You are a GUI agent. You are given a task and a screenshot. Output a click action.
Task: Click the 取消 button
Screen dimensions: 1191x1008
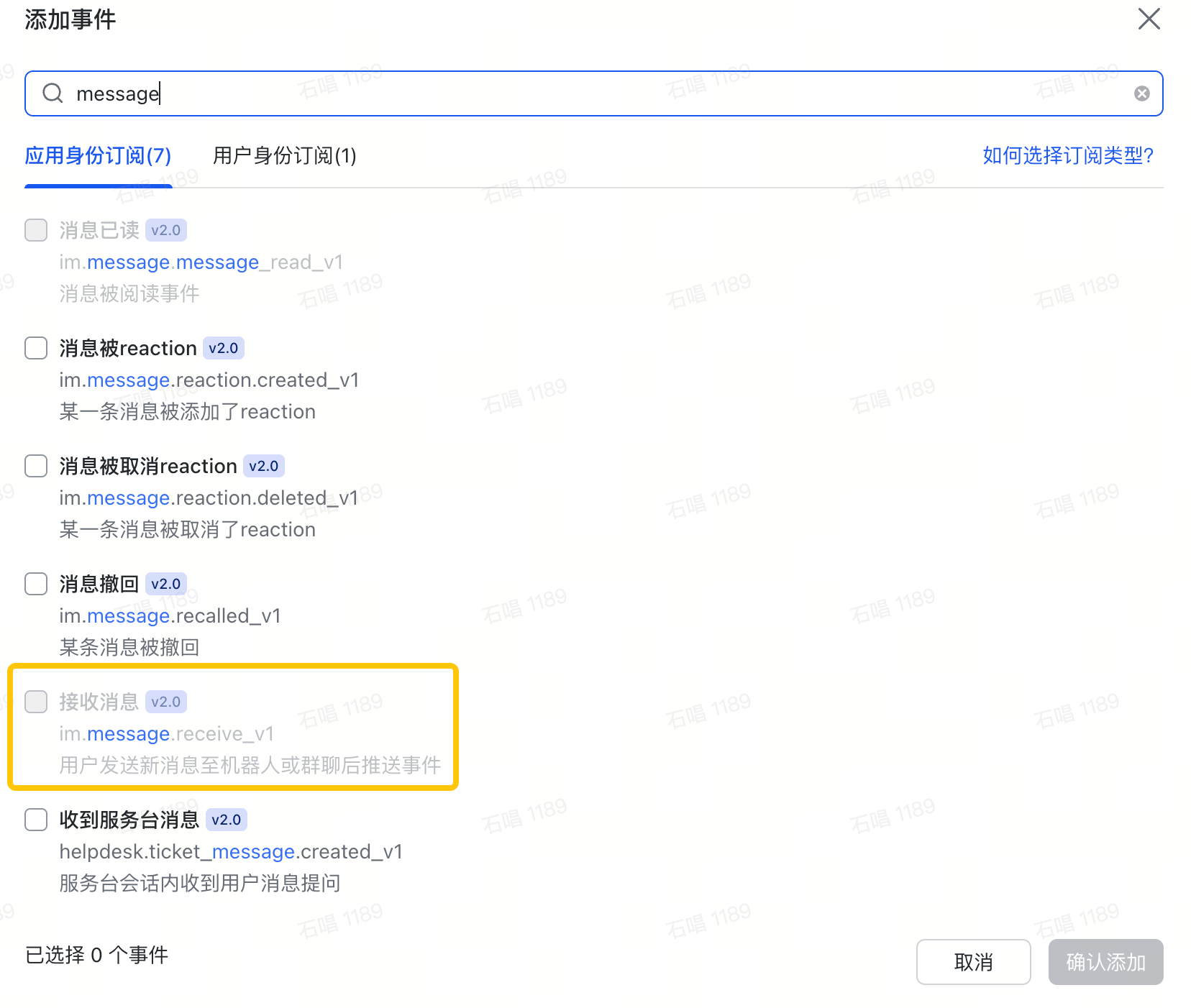pos(973,961)
